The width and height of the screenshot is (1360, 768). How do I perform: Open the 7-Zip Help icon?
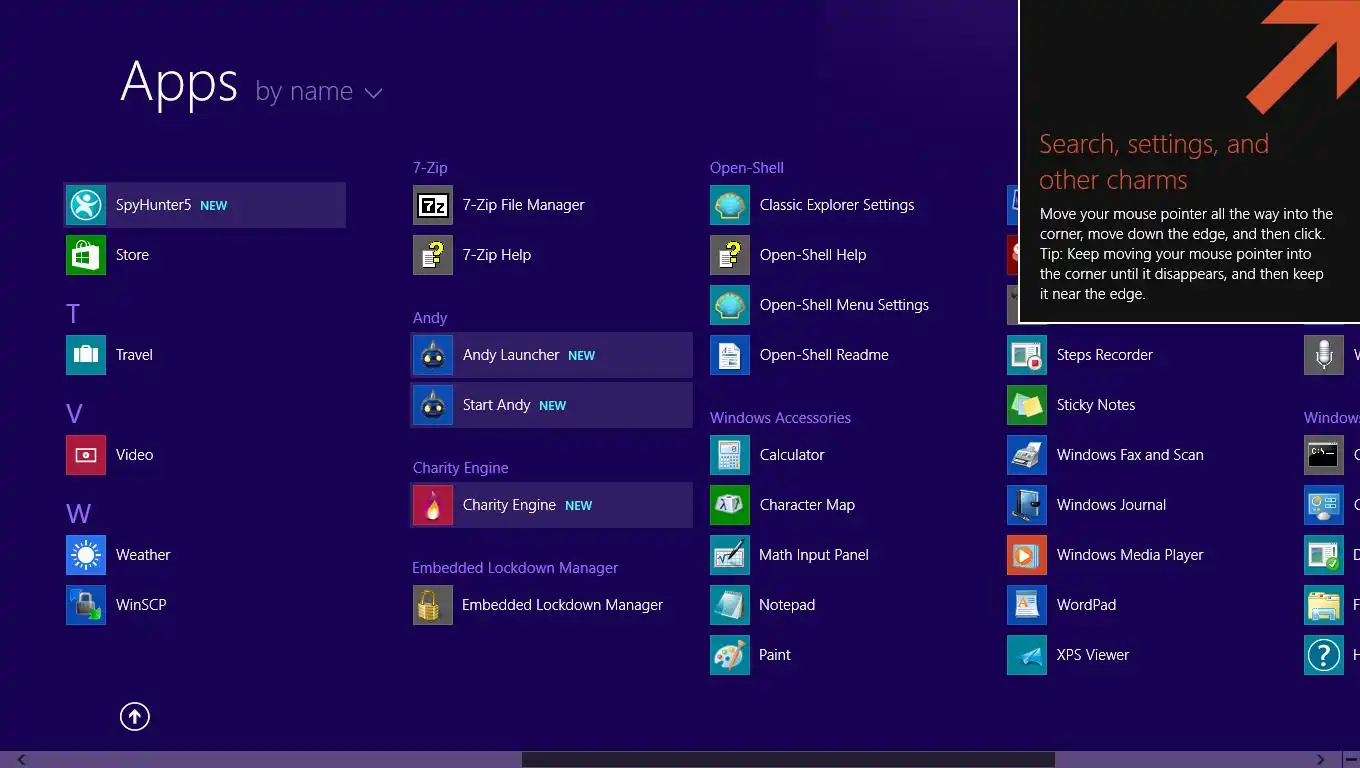[x=433, y=255]
